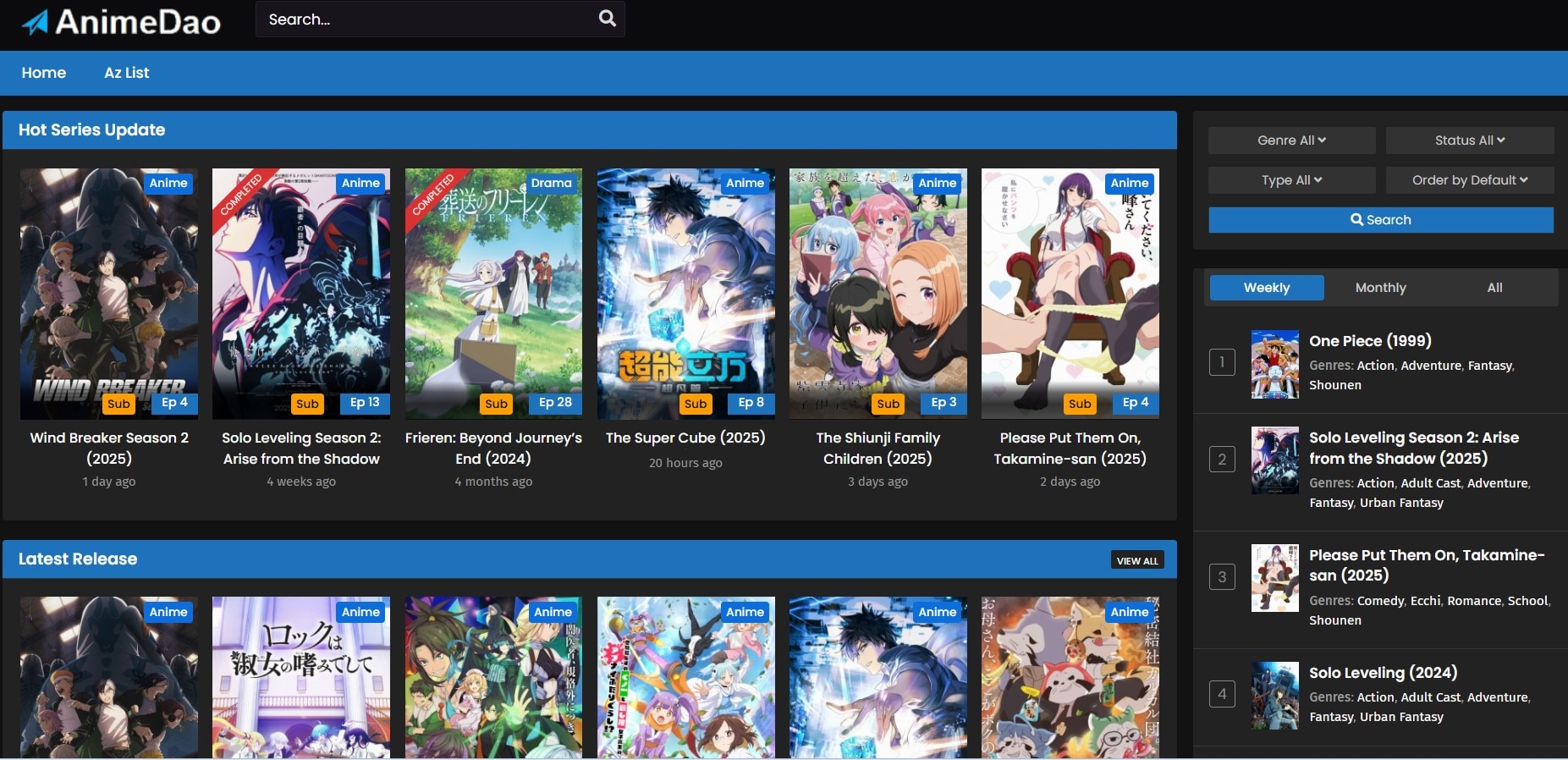1568x760 pixels.
Task: Click the Ep 13 badge on Solo Leveling poster
Action: click(x=365, y=403)
